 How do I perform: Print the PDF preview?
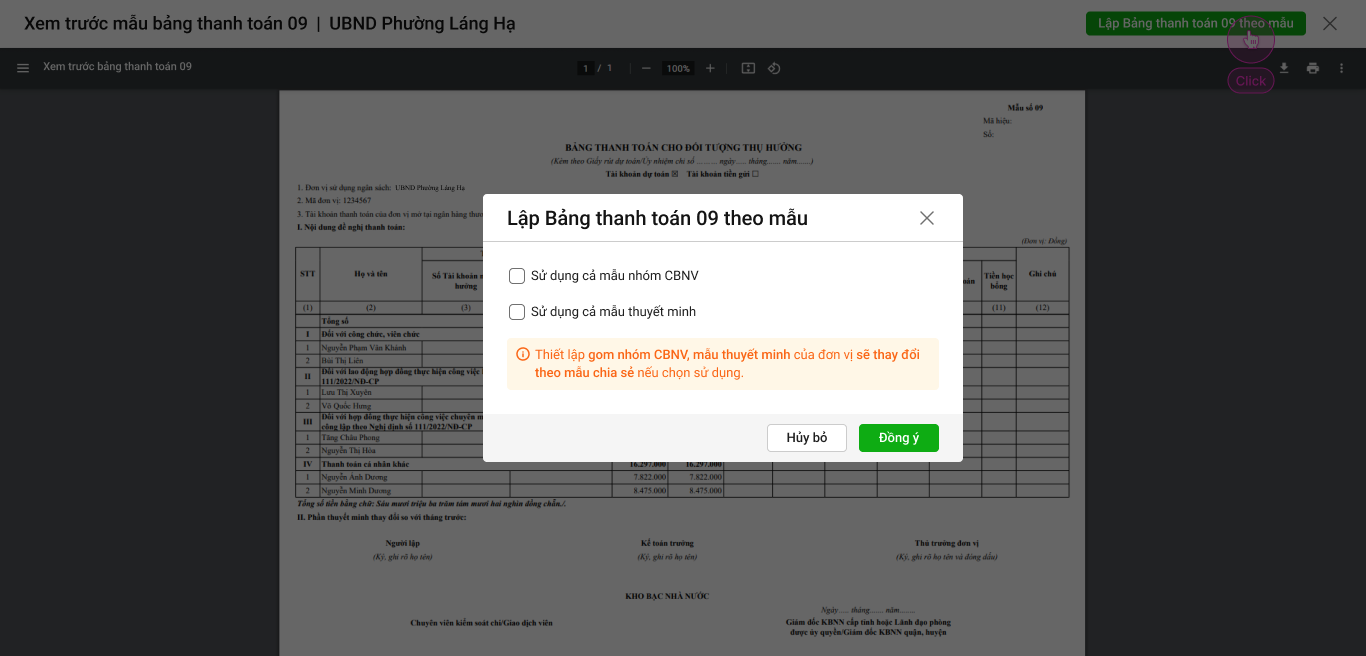(1313, 68)
